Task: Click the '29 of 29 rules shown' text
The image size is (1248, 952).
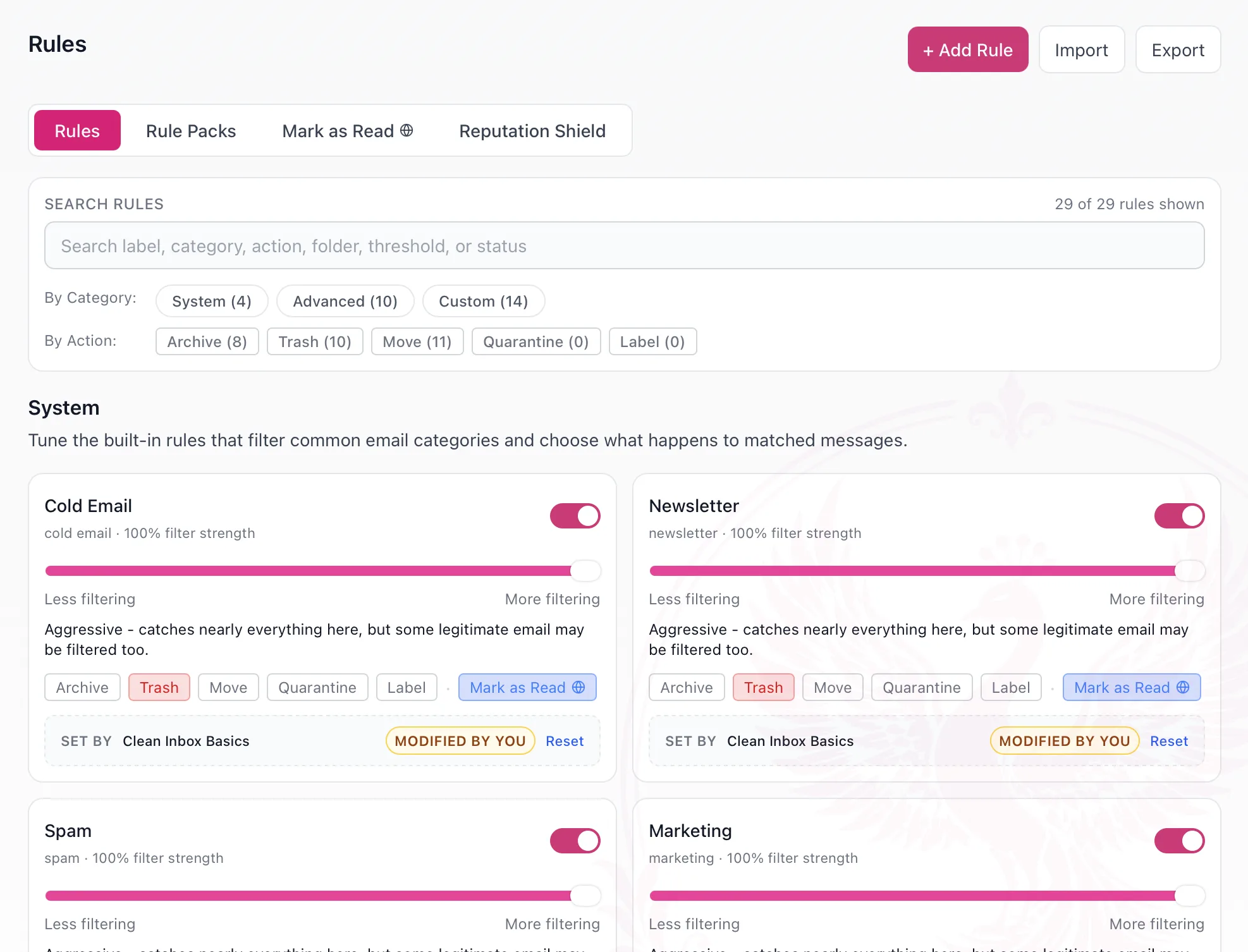Action: (x=1129, y=204)
